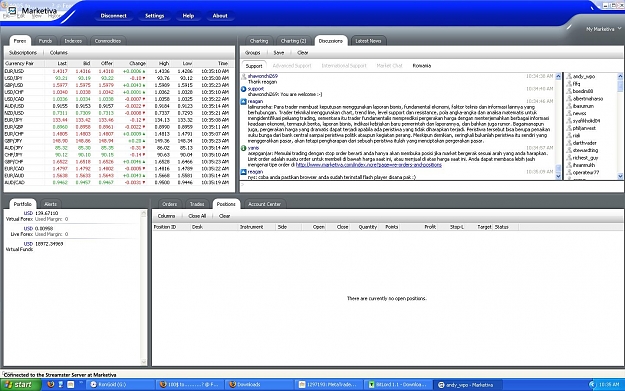Select the GBP/JPY currency pair row
Viewport: 625px width, 391px height.
point(118,141)
